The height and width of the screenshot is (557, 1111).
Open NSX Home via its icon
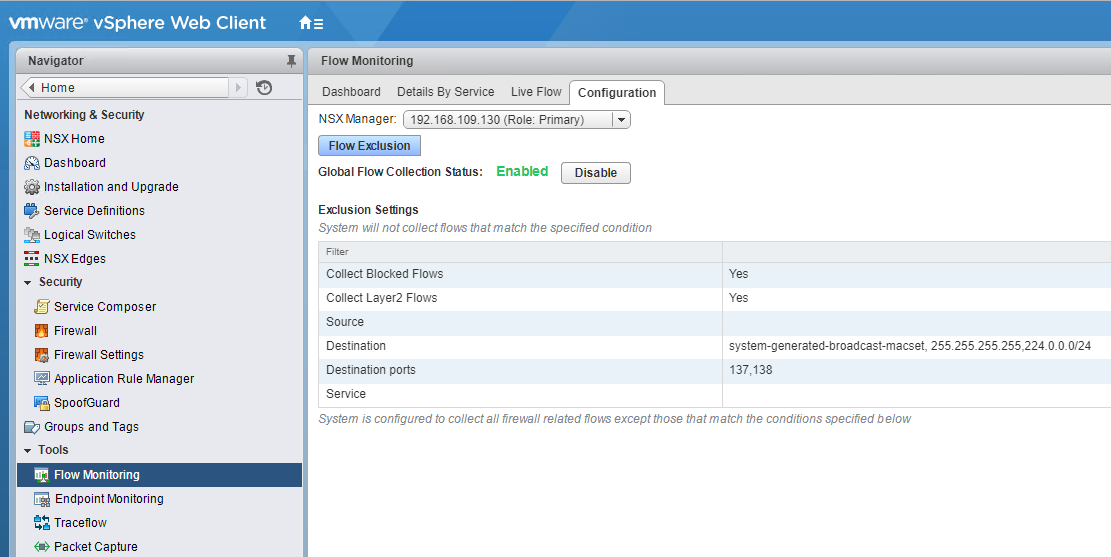coord(32,139)
